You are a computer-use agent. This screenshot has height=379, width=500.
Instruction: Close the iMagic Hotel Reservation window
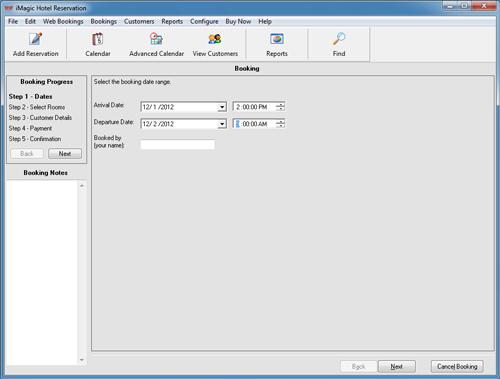pyautogui.click(x=484, y=6)
